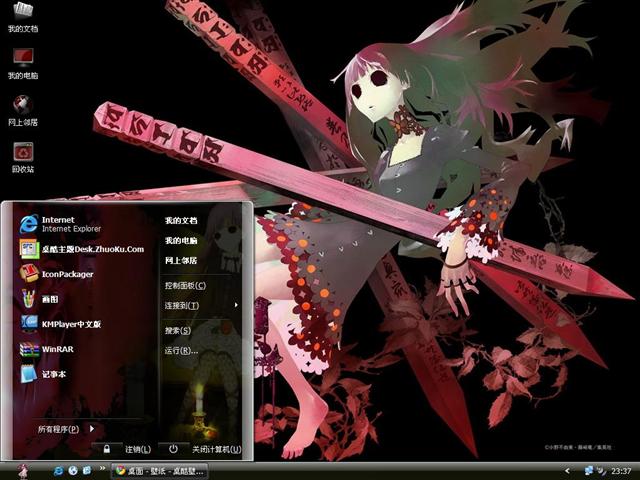Open WinRAR from the start menu

pyautogui.click(x=47, y=349)
